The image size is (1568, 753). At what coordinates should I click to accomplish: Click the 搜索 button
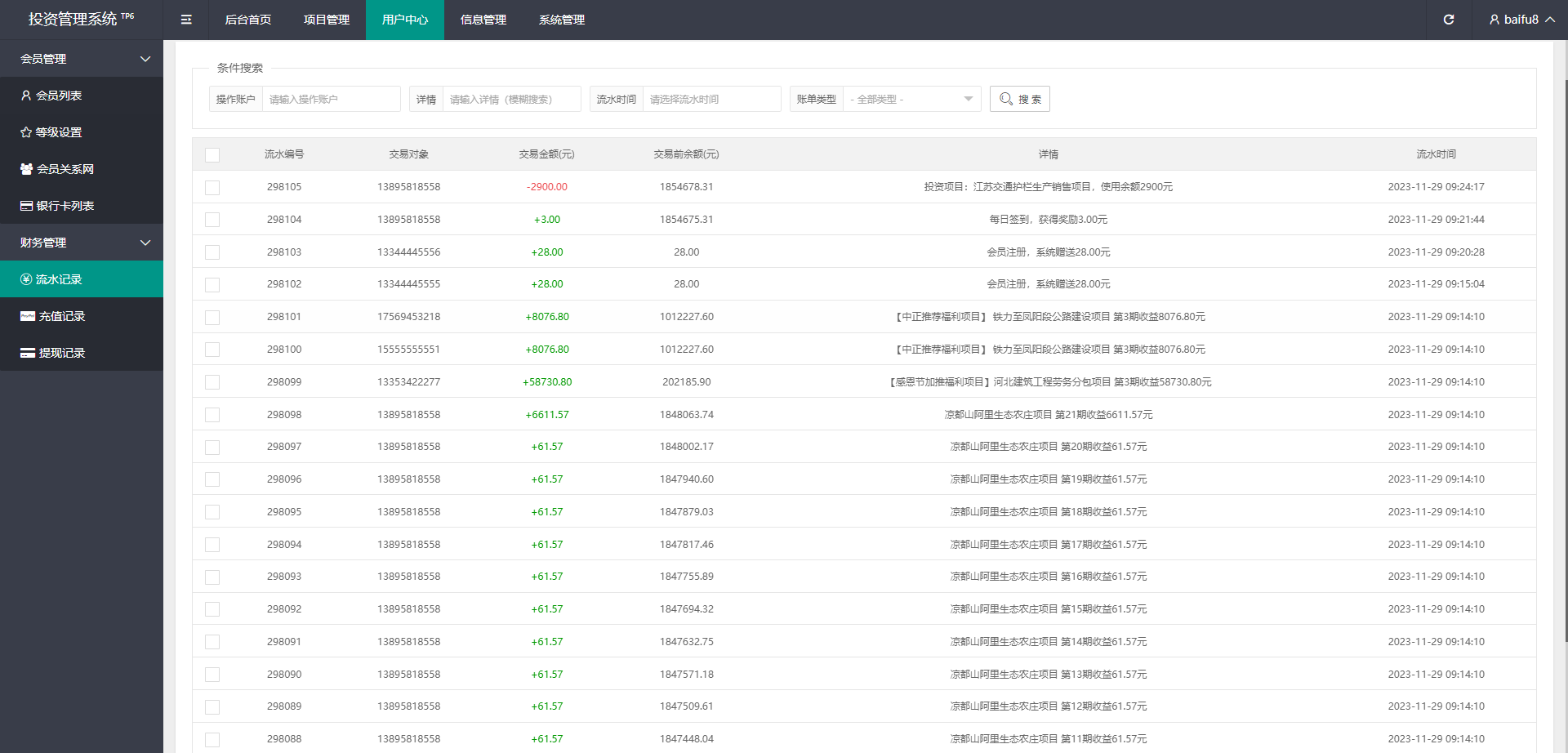click(x=1019, y=100)
